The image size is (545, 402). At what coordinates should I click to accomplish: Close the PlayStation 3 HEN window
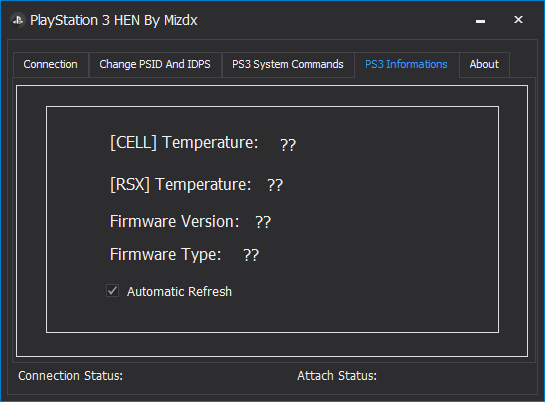point(518,20)
